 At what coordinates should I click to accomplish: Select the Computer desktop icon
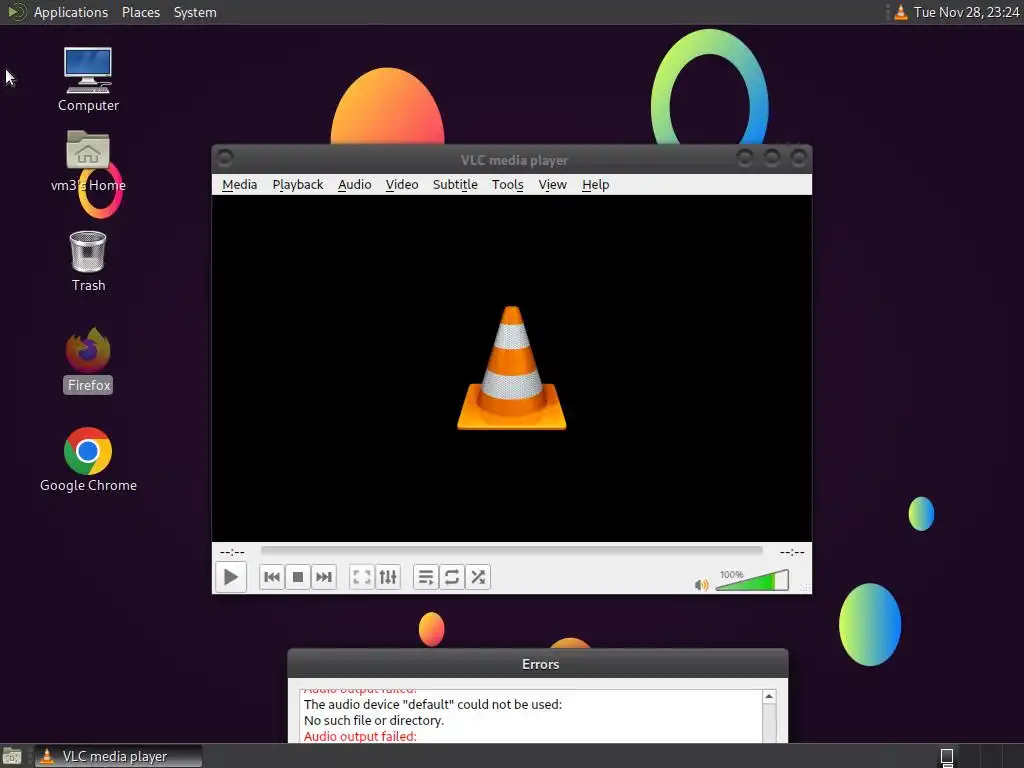tap(88, 80)
